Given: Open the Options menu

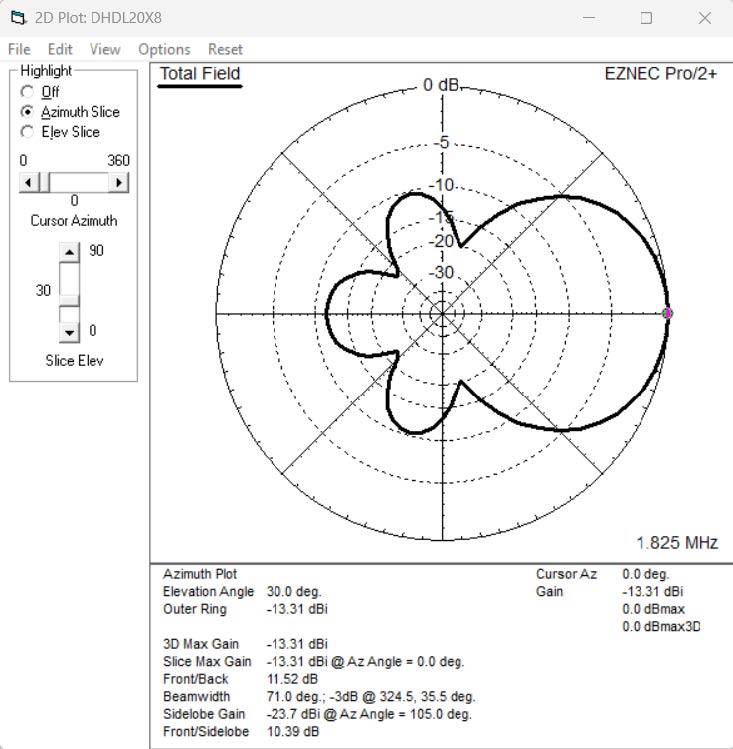Looking at the screenshot, I should [164, 49].
